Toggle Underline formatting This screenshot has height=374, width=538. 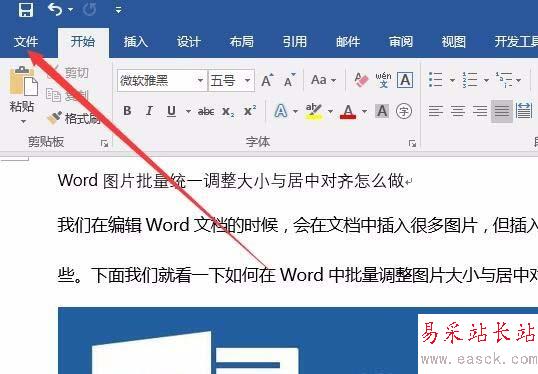(x=172, y=111)
